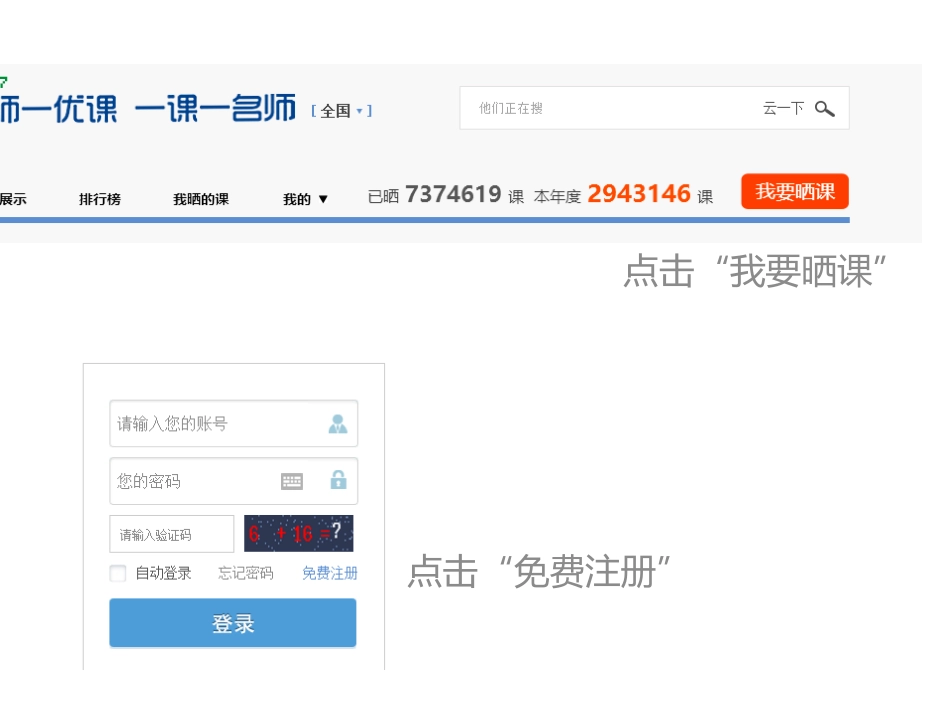Open the on-screen keyboard icon in password field
Screen dimensions: 950x713
point(292,482)
